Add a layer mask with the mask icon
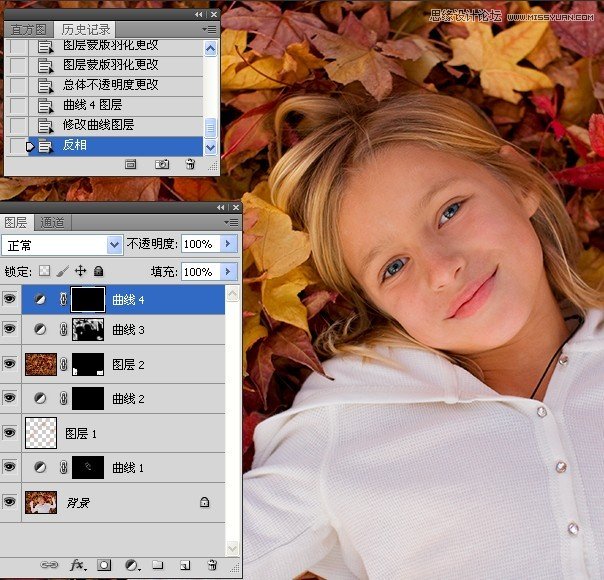The height and width of the screenshot is (580, 604). coord(104,565)
